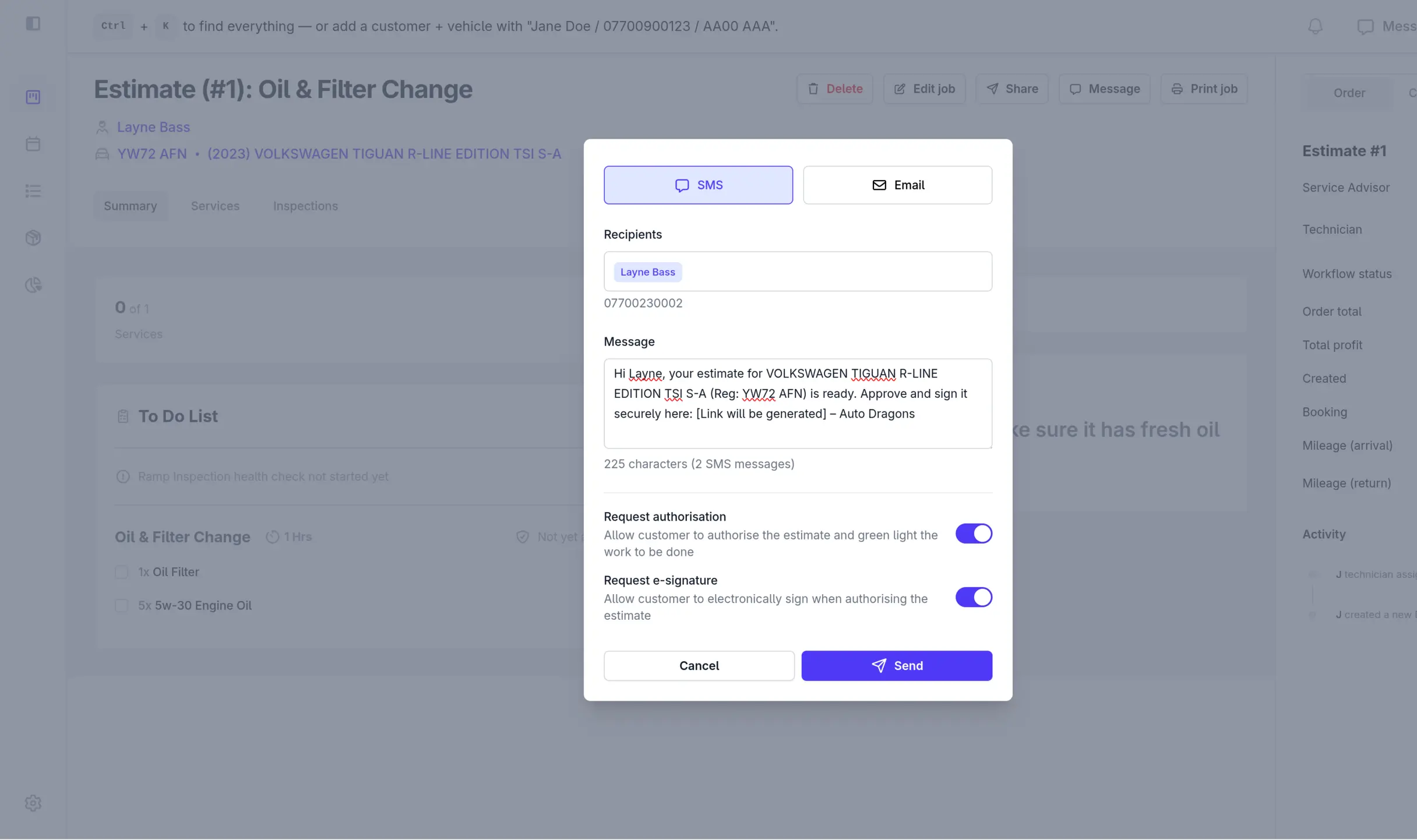The image size is (1417, 840).
Task: Open the parts/package icon in sidebar
Action: point(33,238)
